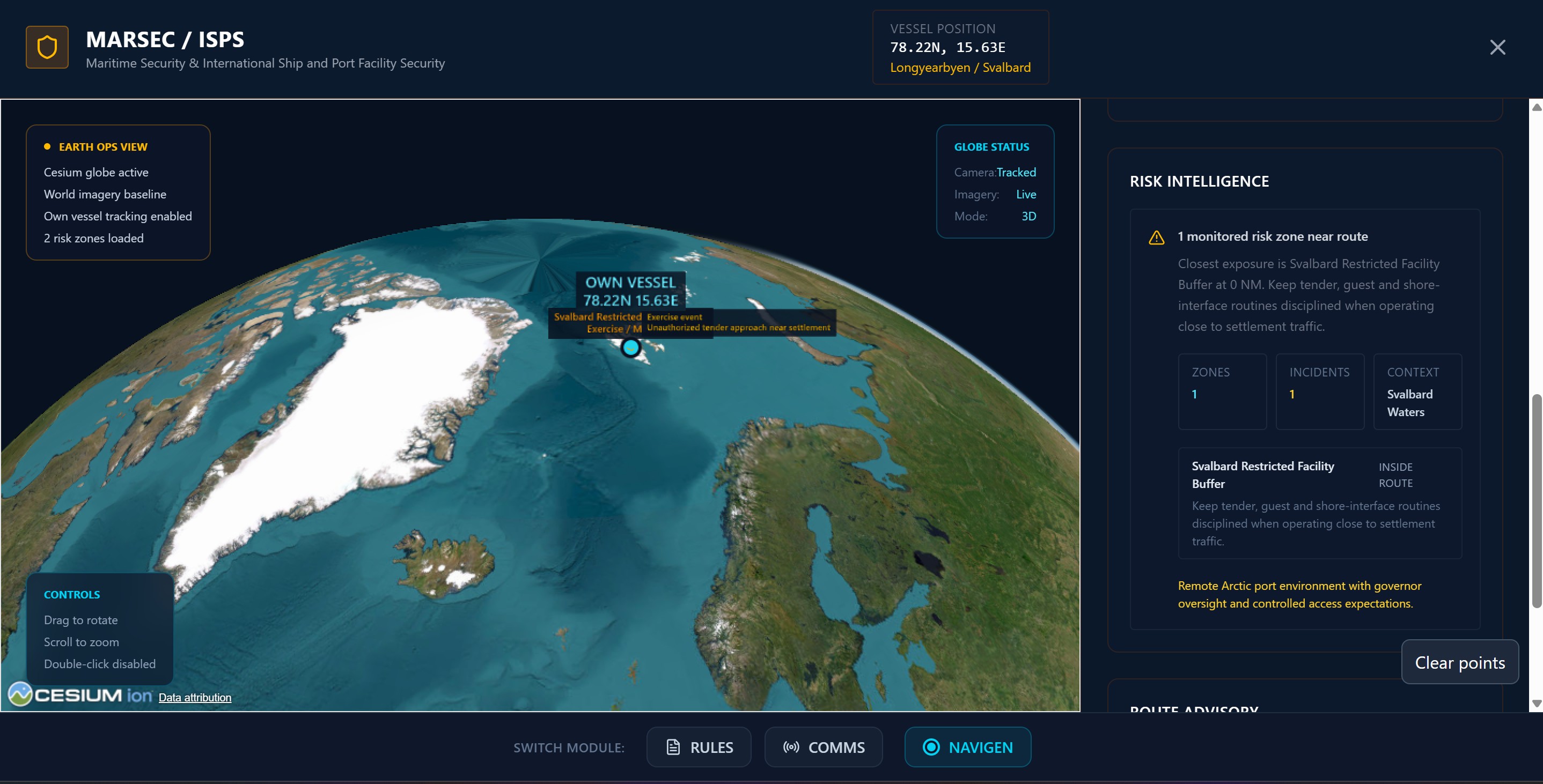Viewport: 1543px width, 784px height.
Task: Switch to the COMMS module
Action: 824,747
